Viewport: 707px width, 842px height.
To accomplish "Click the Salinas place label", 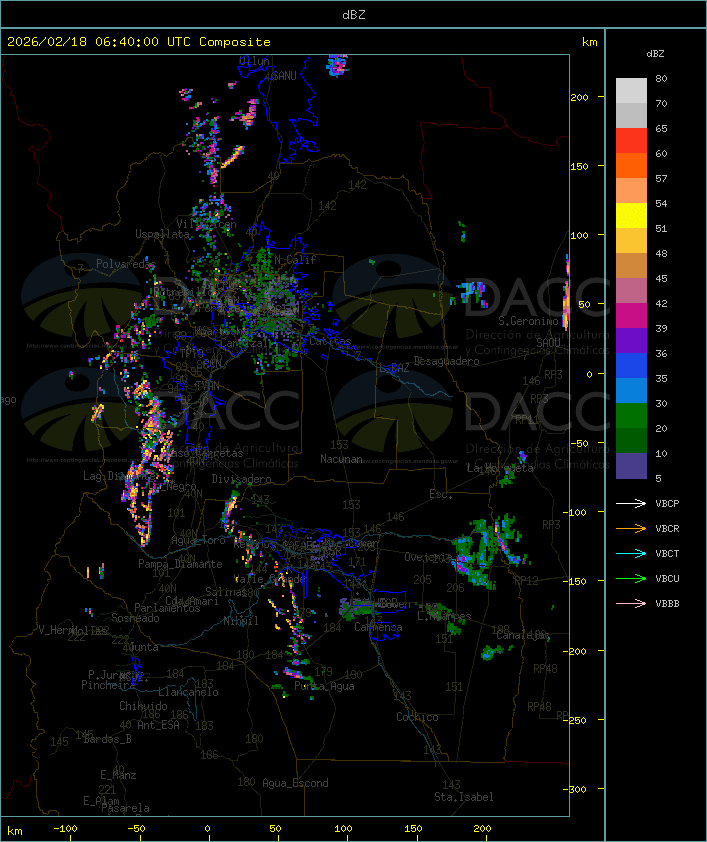I will pos(226,592).
